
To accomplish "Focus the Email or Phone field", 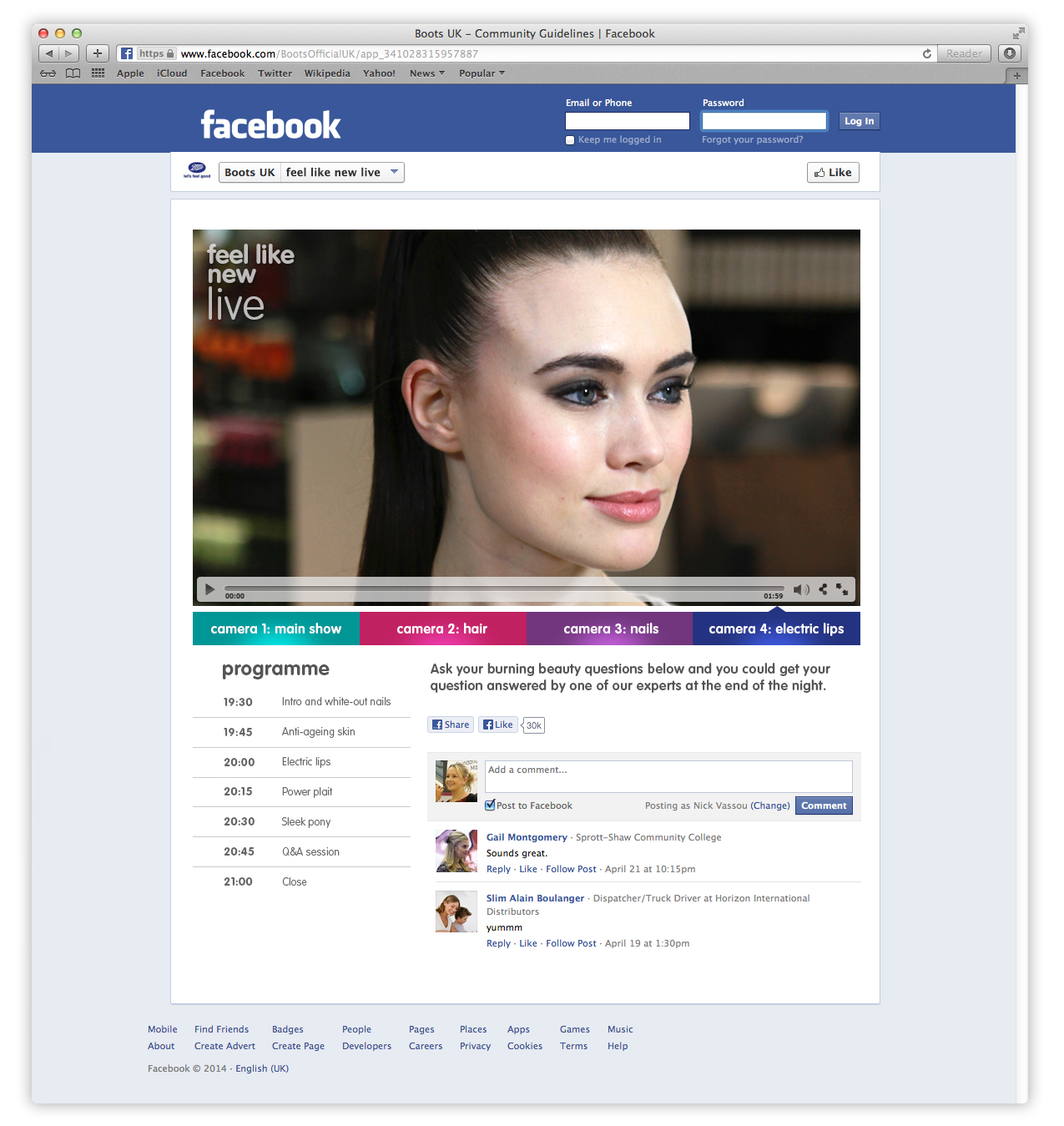I will click(x=628, y=121).
